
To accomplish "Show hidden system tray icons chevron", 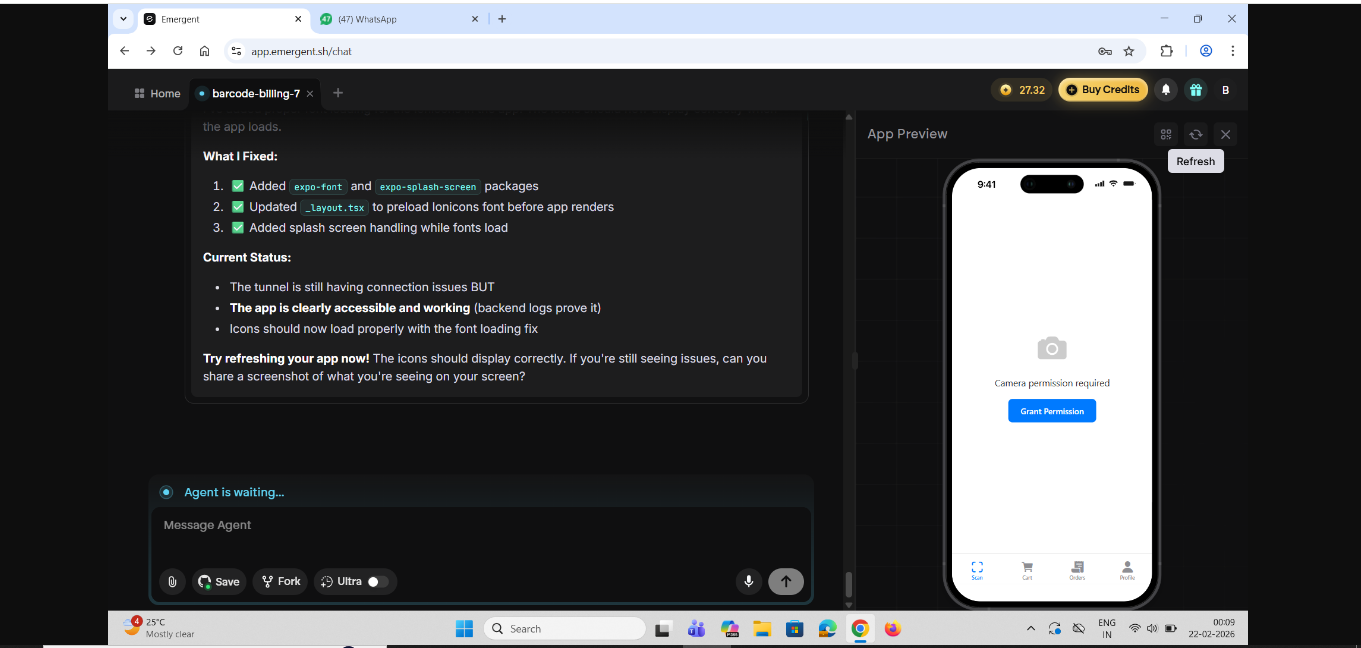I will point(1031,629).
